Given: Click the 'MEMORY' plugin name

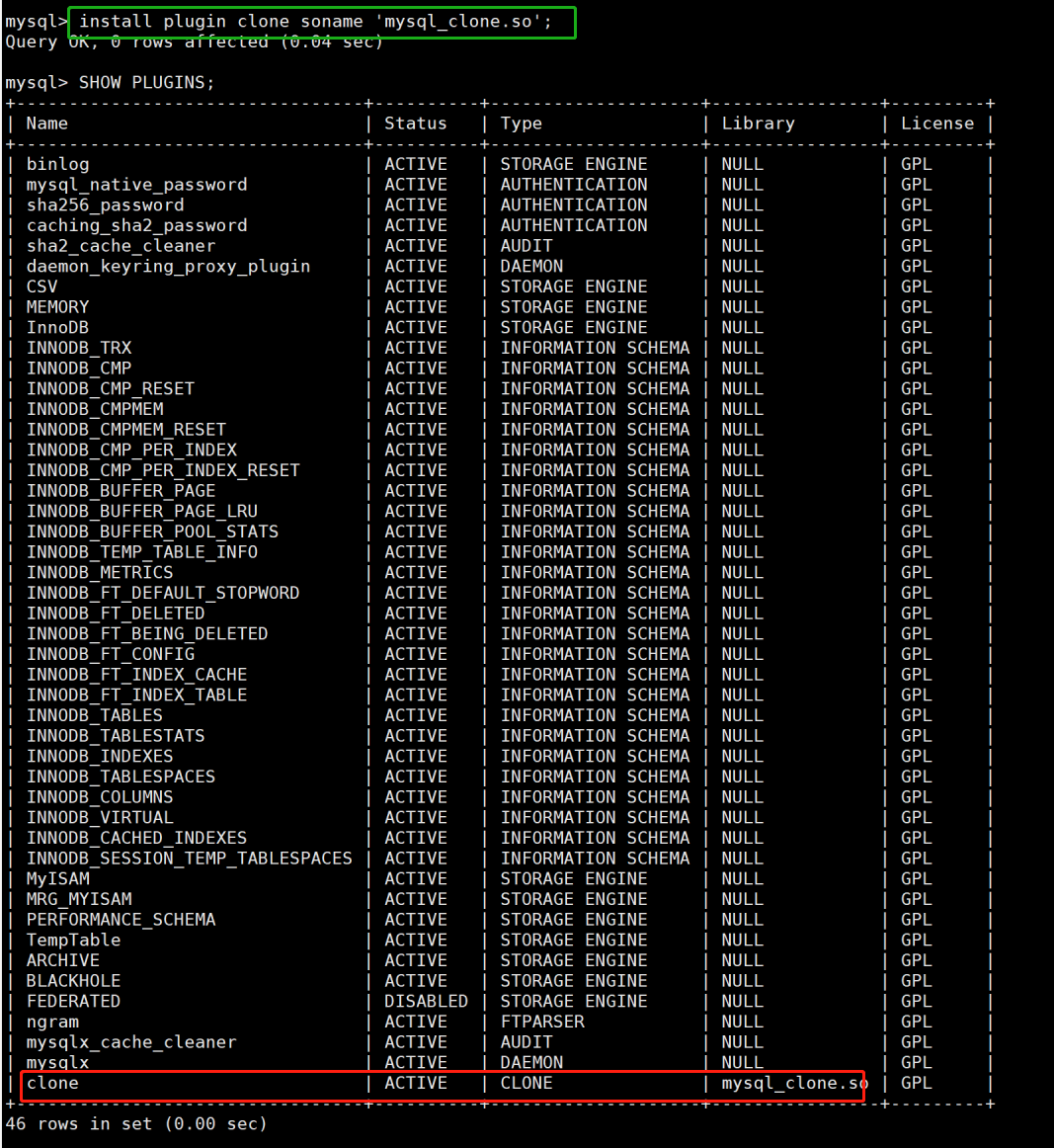Looking at the screenshot, I should pos(58,307).
